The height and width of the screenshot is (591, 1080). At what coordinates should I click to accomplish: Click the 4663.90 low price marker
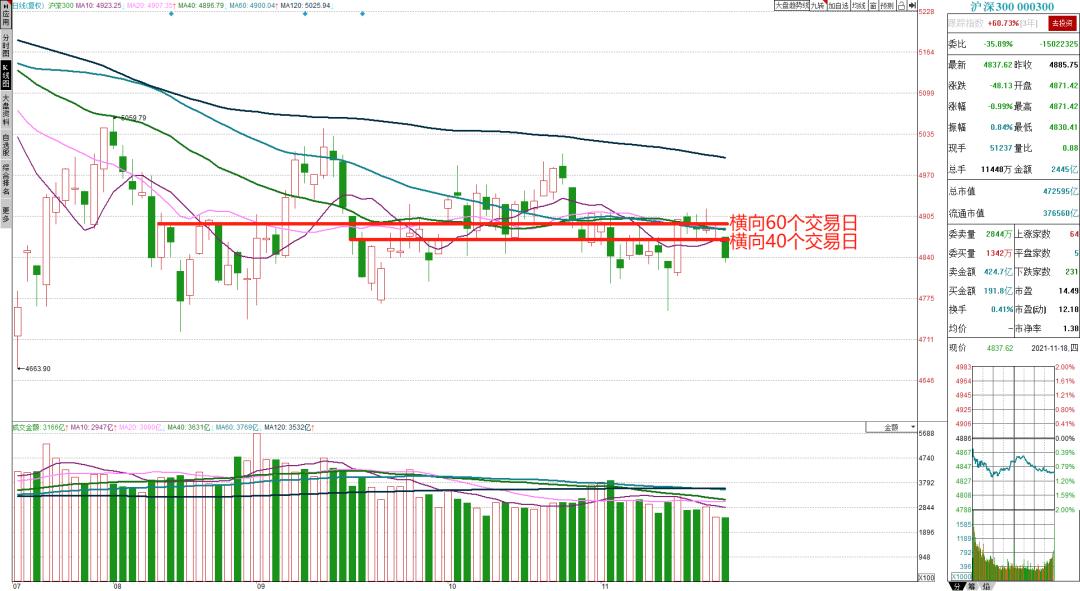tap(37, 369)
